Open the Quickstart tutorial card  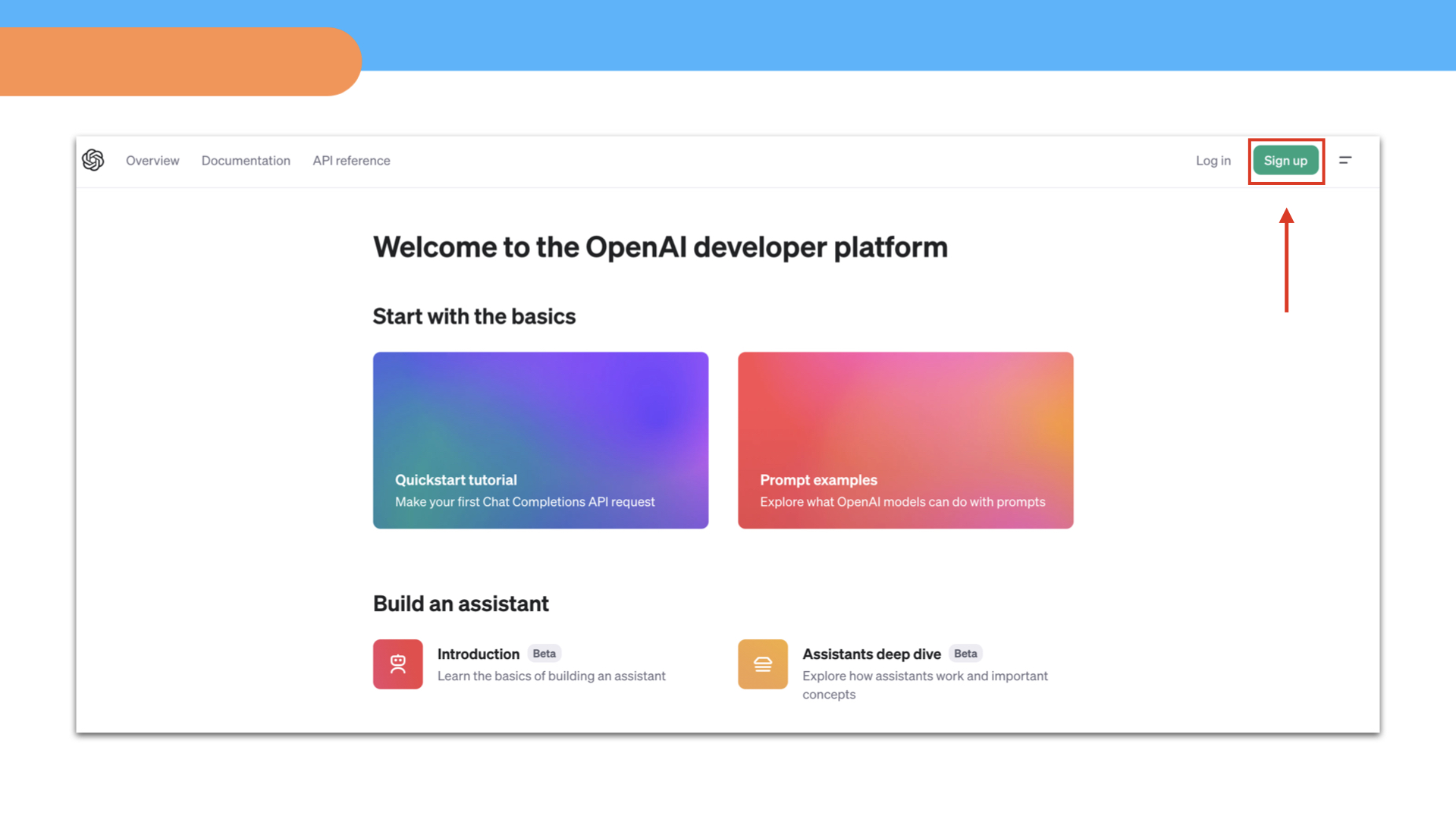[x=541, y=440]
